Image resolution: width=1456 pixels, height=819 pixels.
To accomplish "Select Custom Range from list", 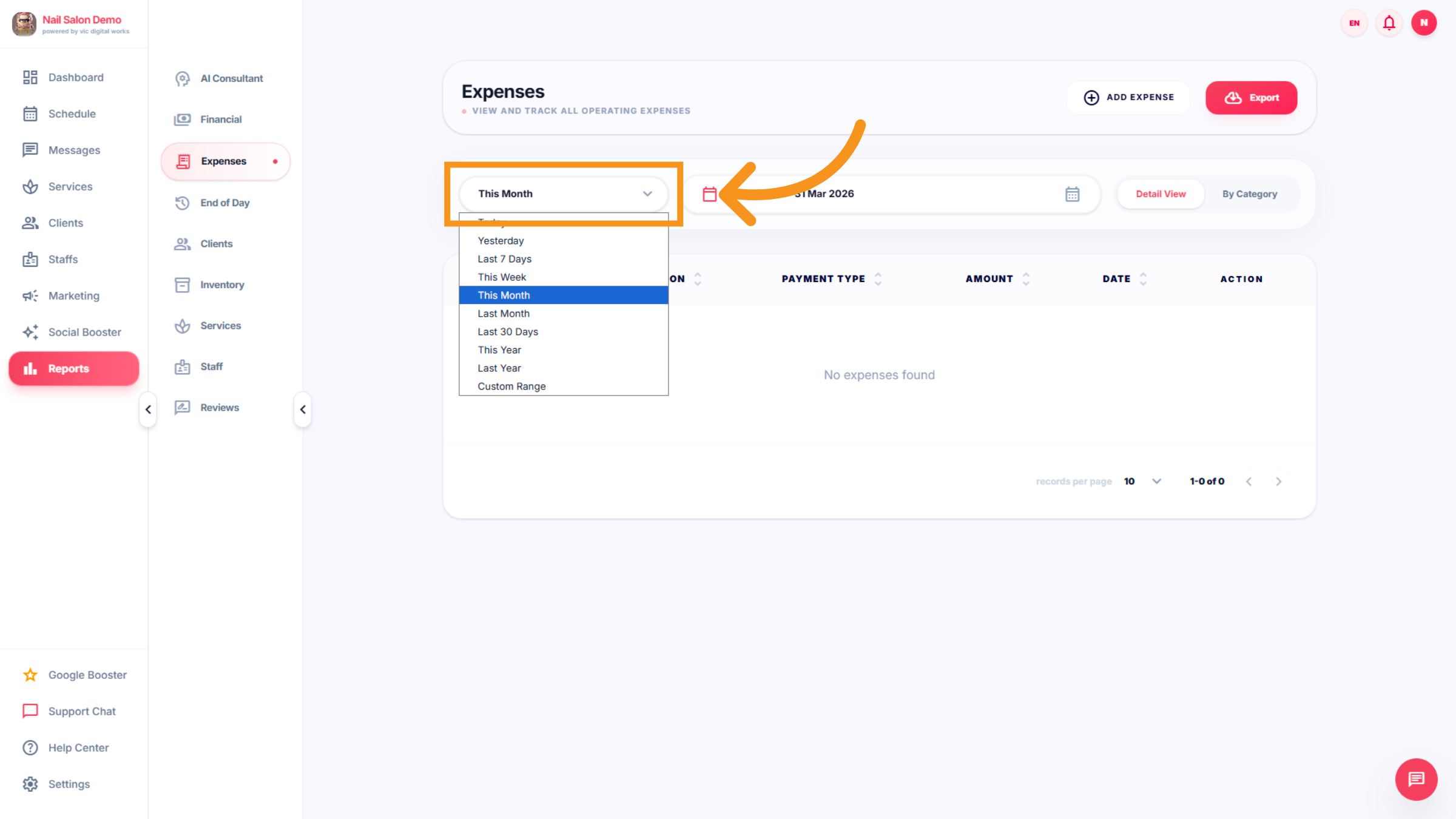I will tap(511, 386).
